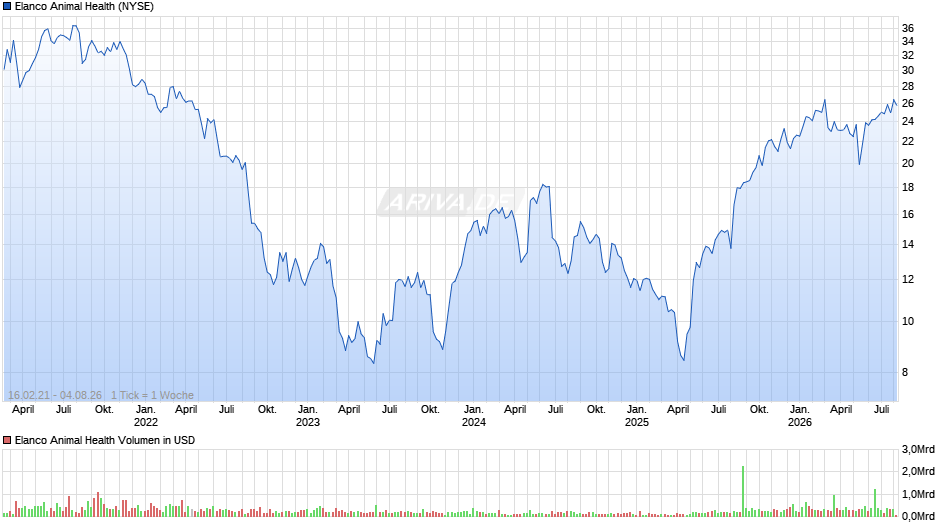Click the volume axis label 2,0Mrd
Screen dimensions: 940x526
(x=918, y=471)
